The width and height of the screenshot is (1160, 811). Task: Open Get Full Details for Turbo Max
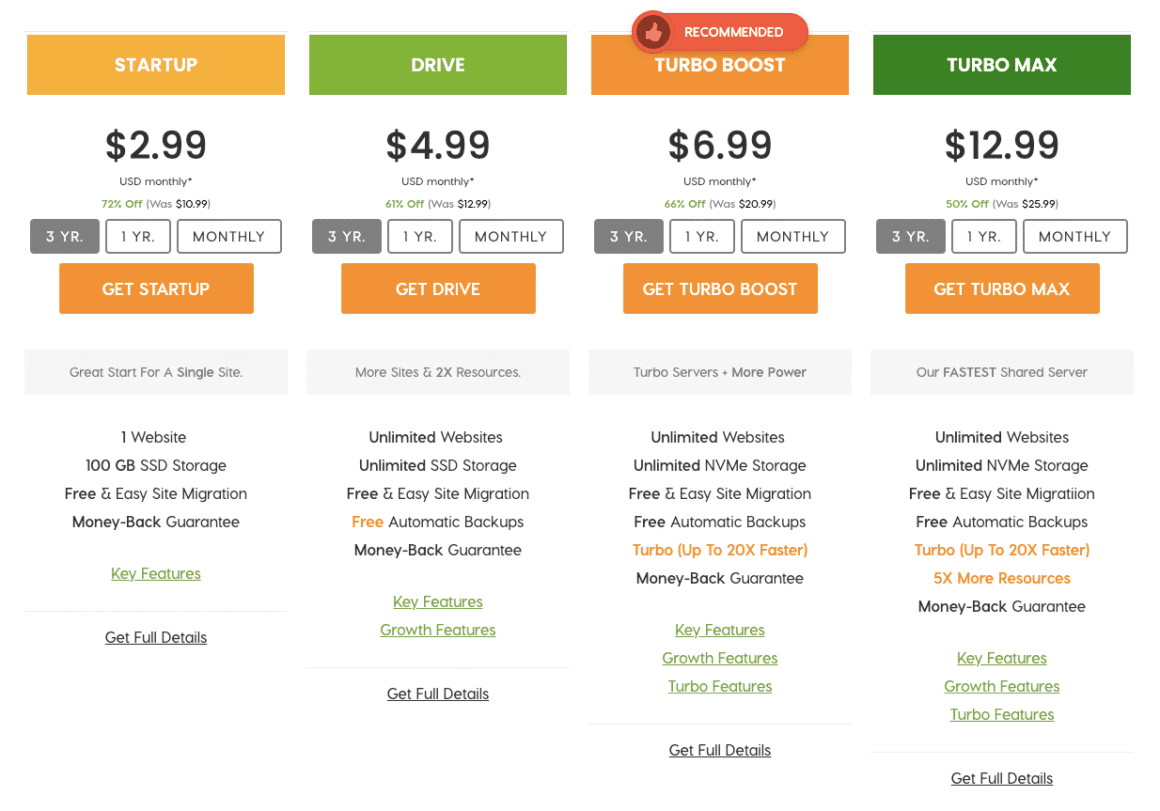pyautogui.click(x=1002, y=778)
